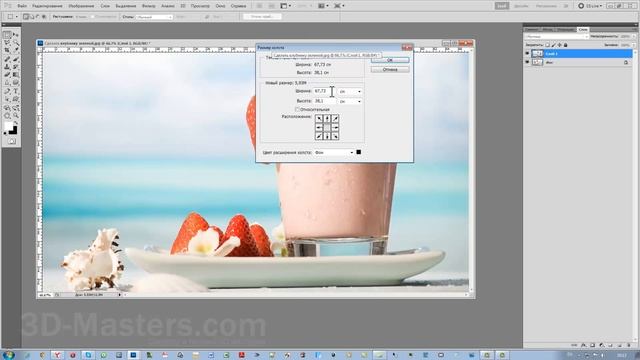Anchor canvas to bottom-left arrow

point(319,136)
